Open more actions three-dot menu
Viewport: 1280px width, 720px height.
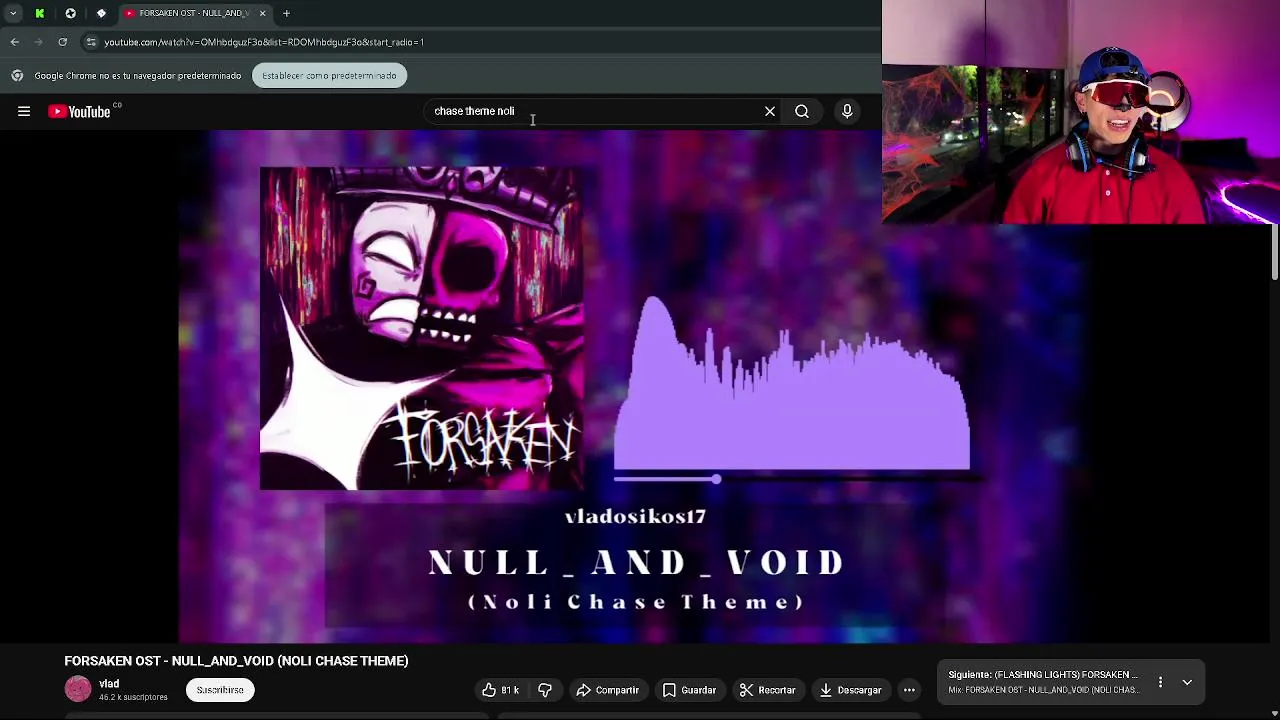pyautogui.click(x=909, y=690)
